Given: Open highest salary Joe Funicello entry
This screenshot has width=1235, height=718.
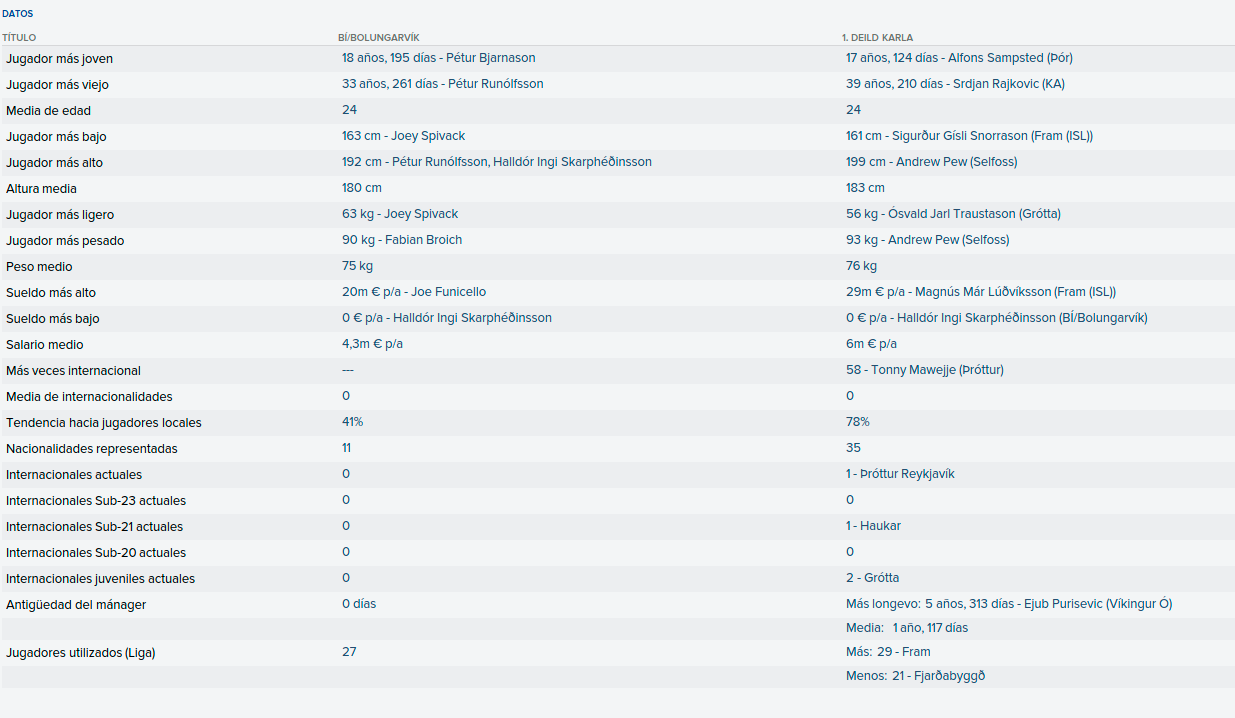Looking at the screenshot, I should tap(414, 292).
